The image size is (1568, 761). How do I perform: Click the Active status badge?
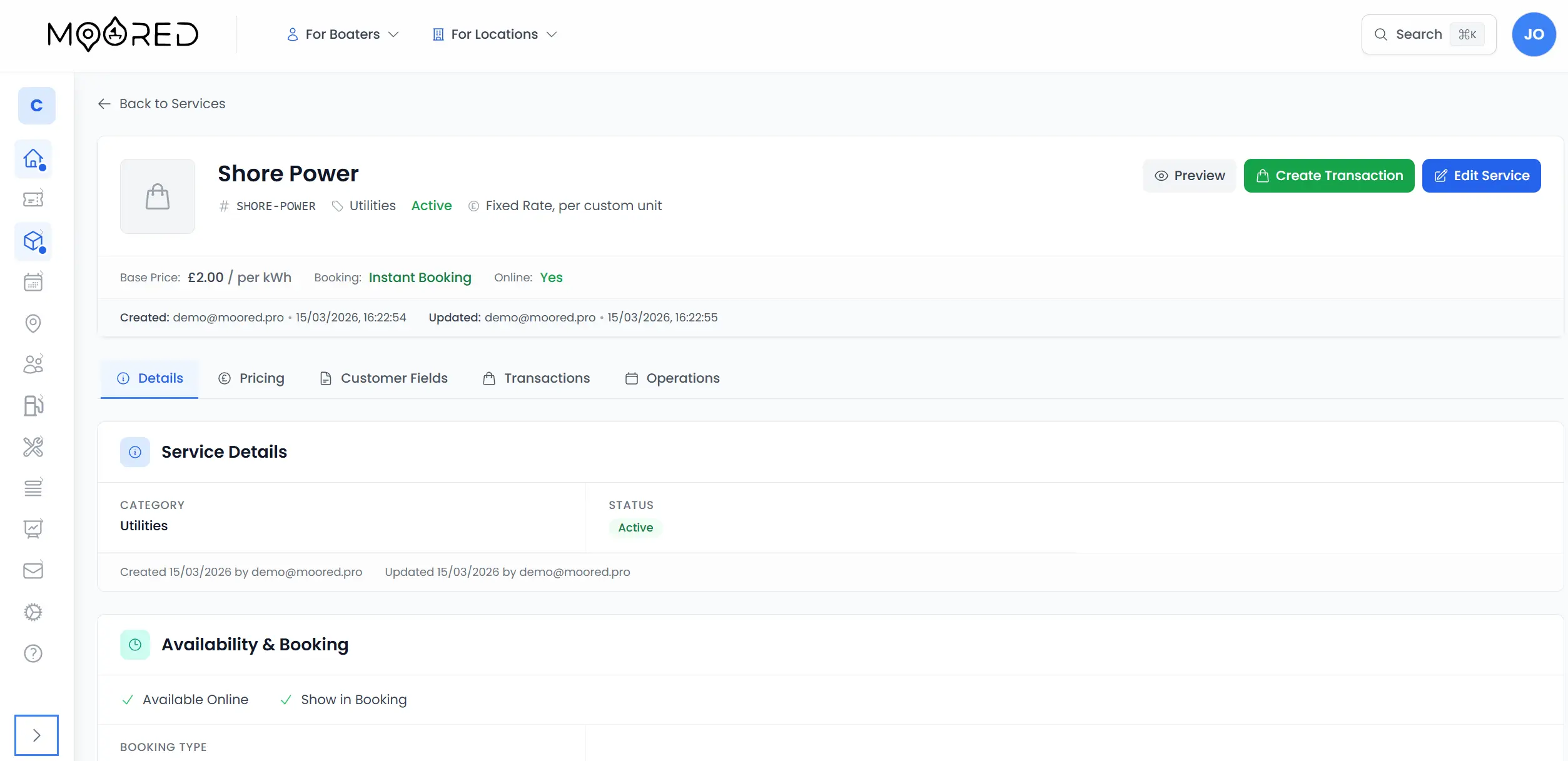(635, 527)
